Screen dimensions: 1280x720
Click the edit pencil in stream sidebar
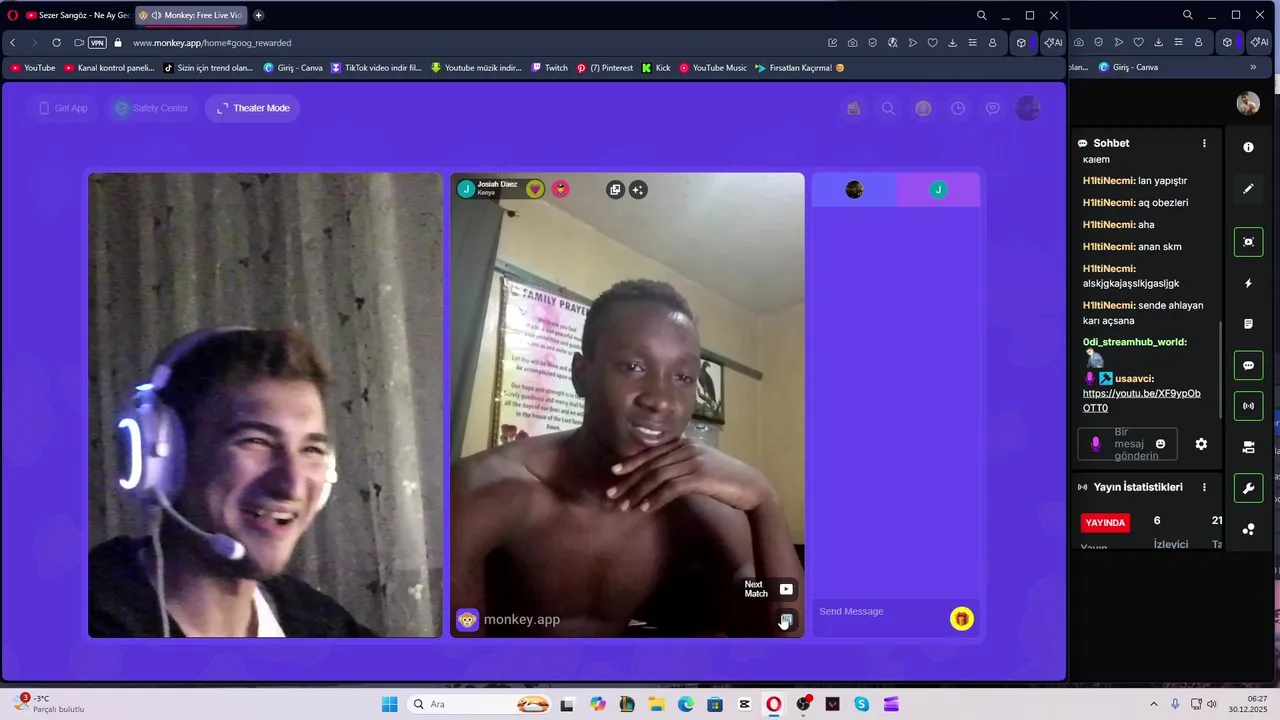1248,188
